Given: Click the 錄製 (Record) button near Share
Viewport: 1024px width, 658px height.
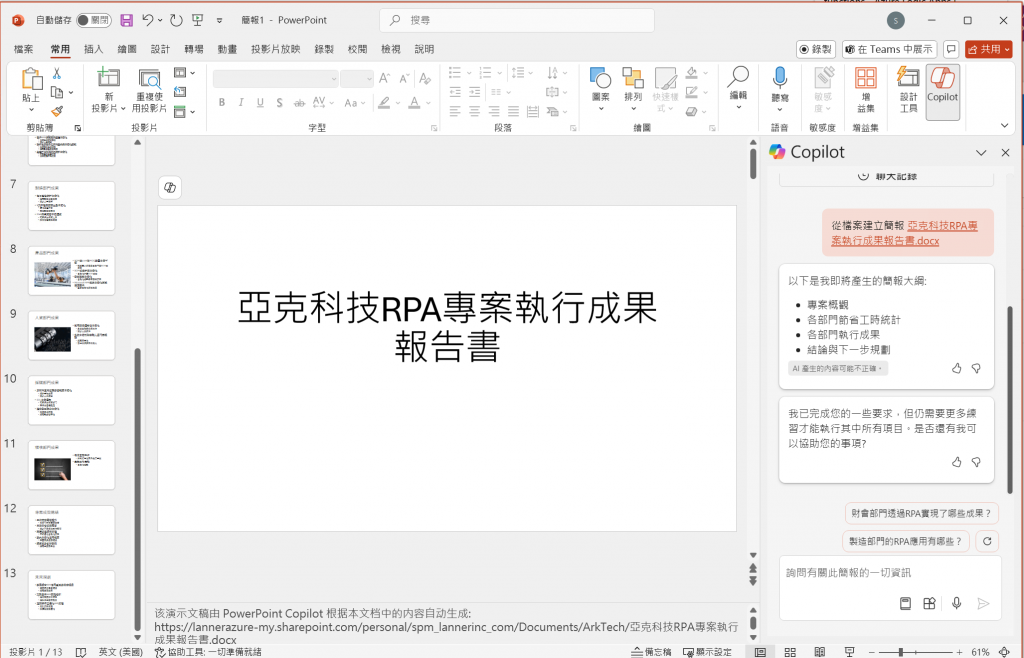Looking at the screenshot, I should [816, 49].
